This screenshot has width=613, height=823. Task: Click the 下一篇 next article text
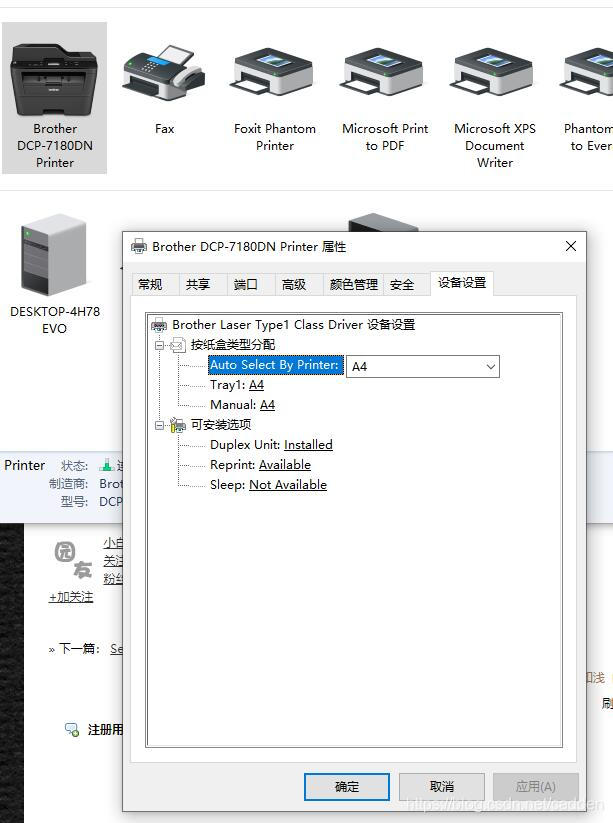coord(79,649)
